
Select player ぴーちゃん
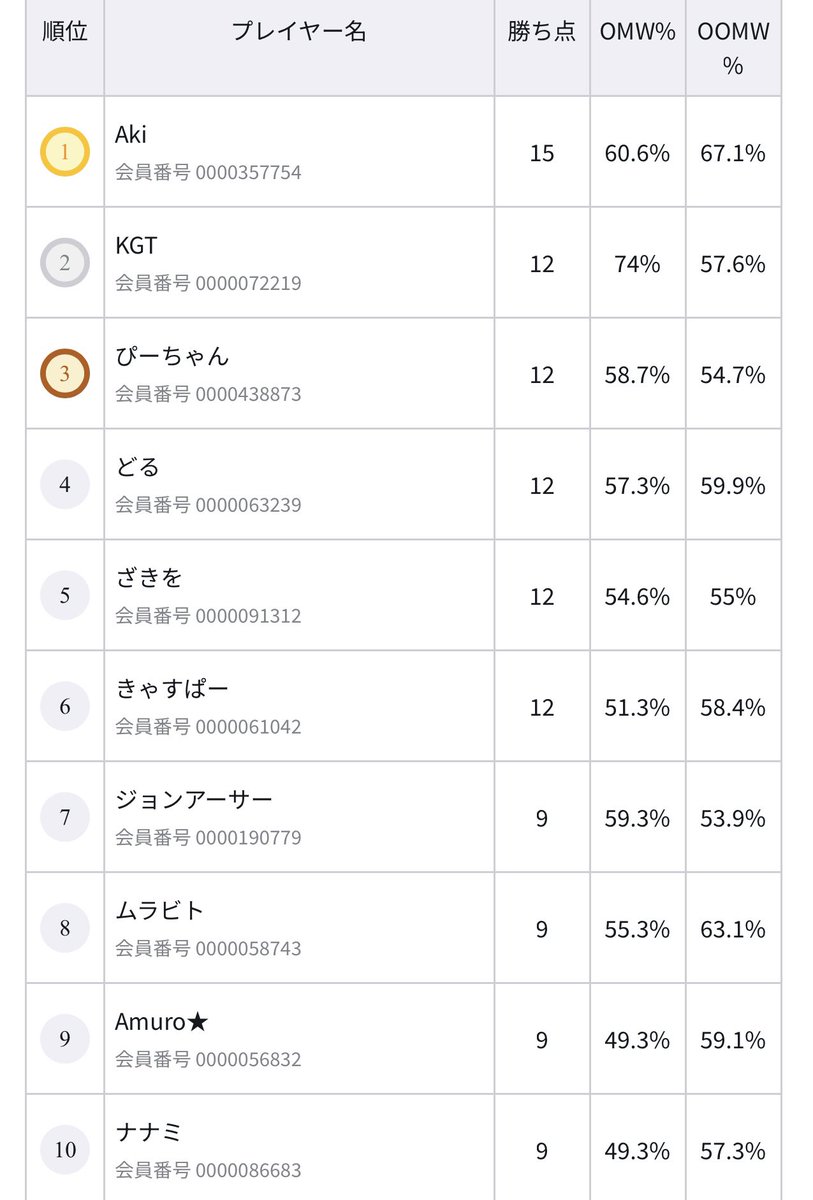(172, 357)
